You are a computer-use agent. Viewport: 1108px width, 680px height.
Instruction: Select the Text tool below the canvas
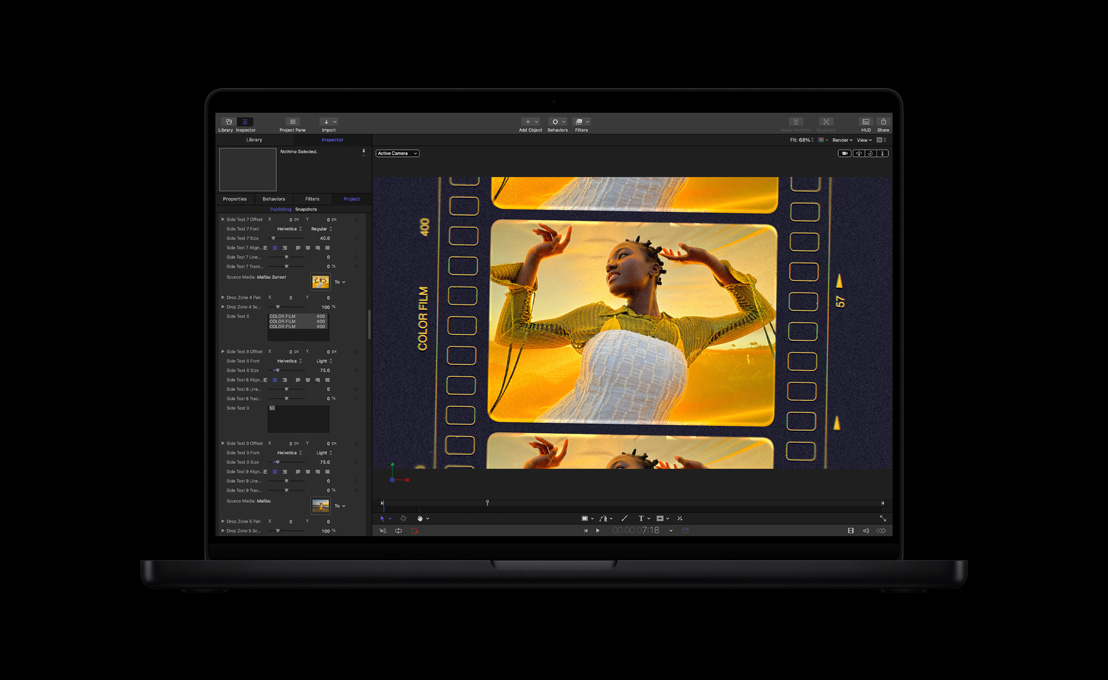click(641, 518)
